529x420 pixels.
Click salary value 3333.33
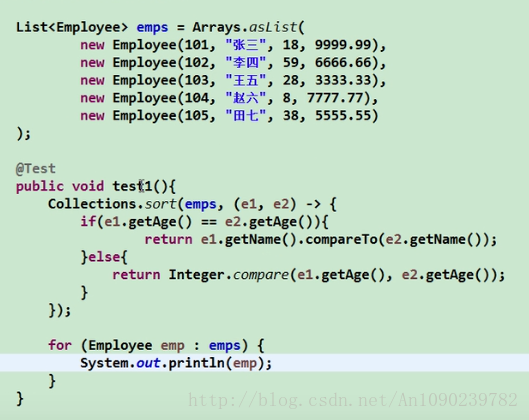click(x=343, y=80)
